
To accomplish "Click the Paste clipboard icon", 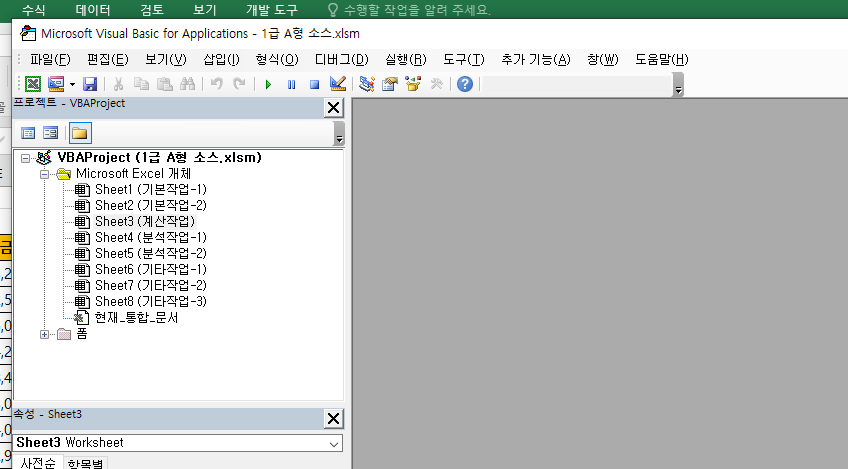I will pos(164,84).
